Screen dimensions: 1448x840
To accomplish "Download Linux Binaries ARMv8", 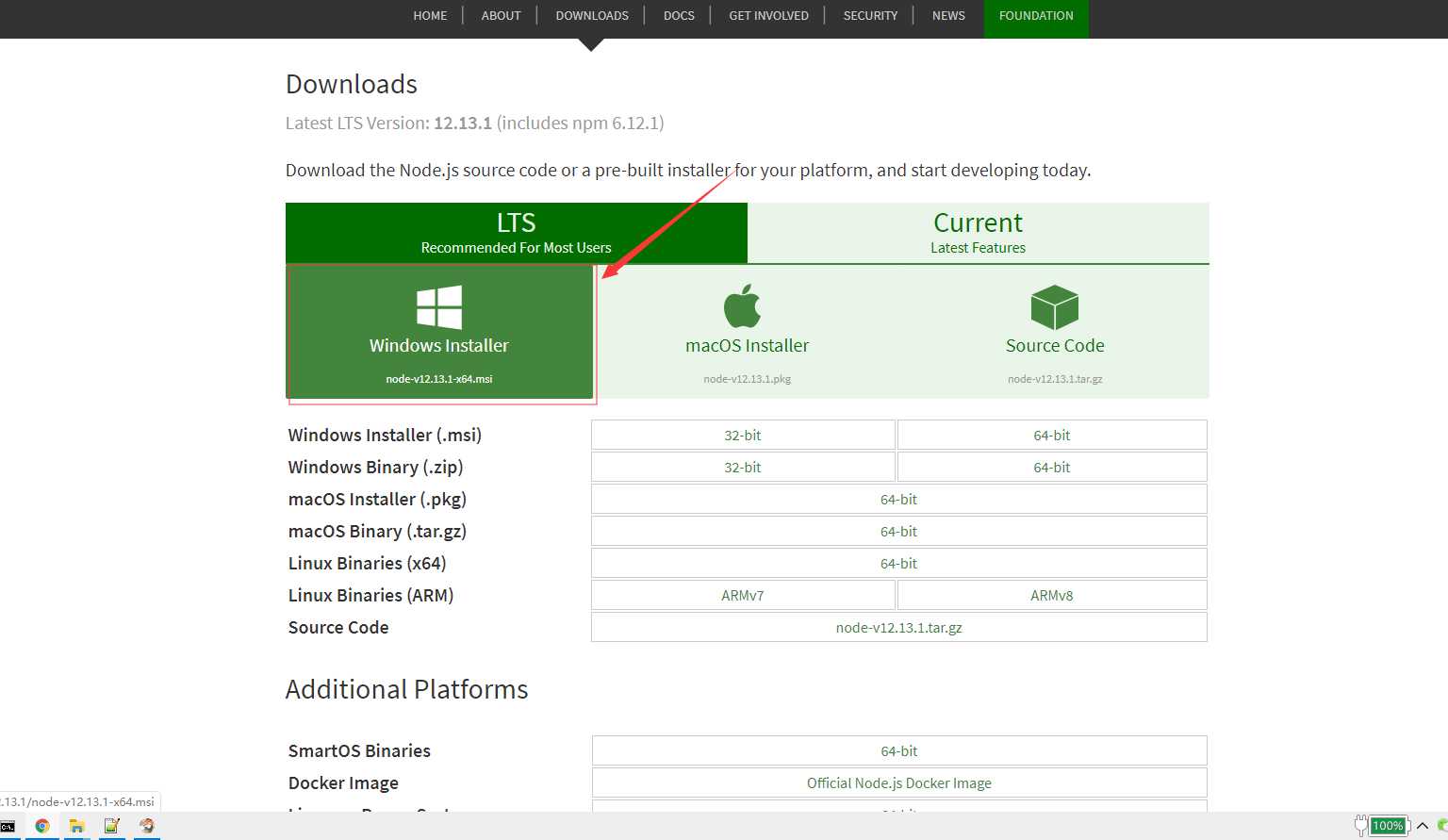I will (x=1052, y=595).
